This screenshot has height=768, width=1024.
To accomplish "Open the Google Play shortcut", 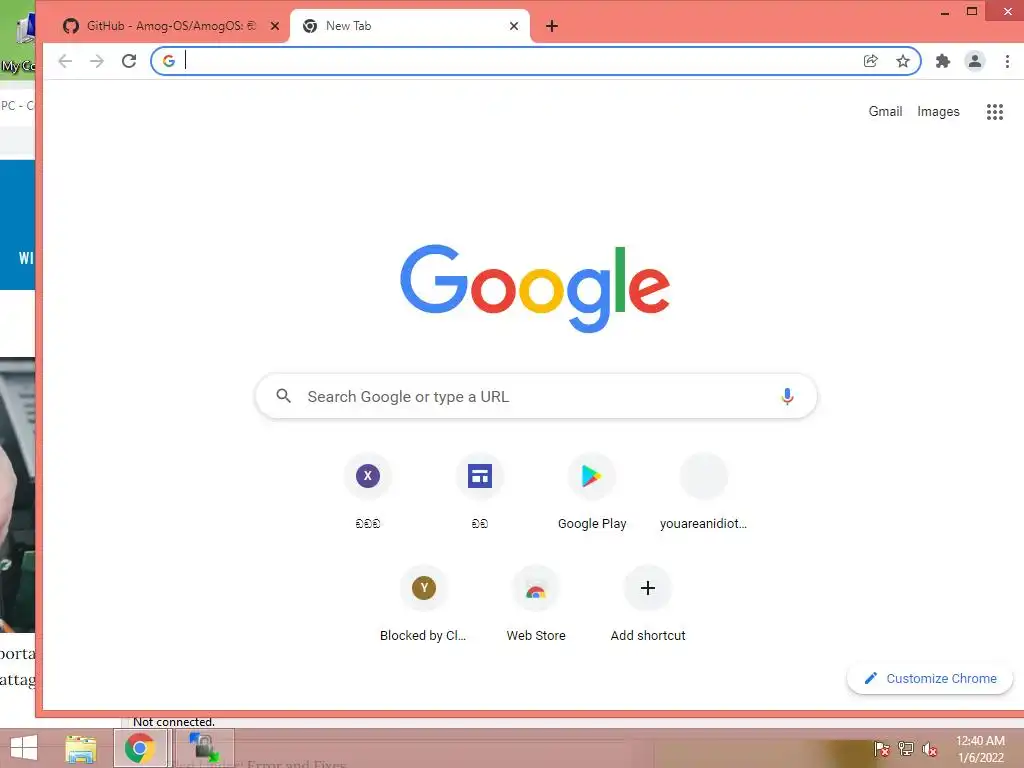I will coord(592,476).
